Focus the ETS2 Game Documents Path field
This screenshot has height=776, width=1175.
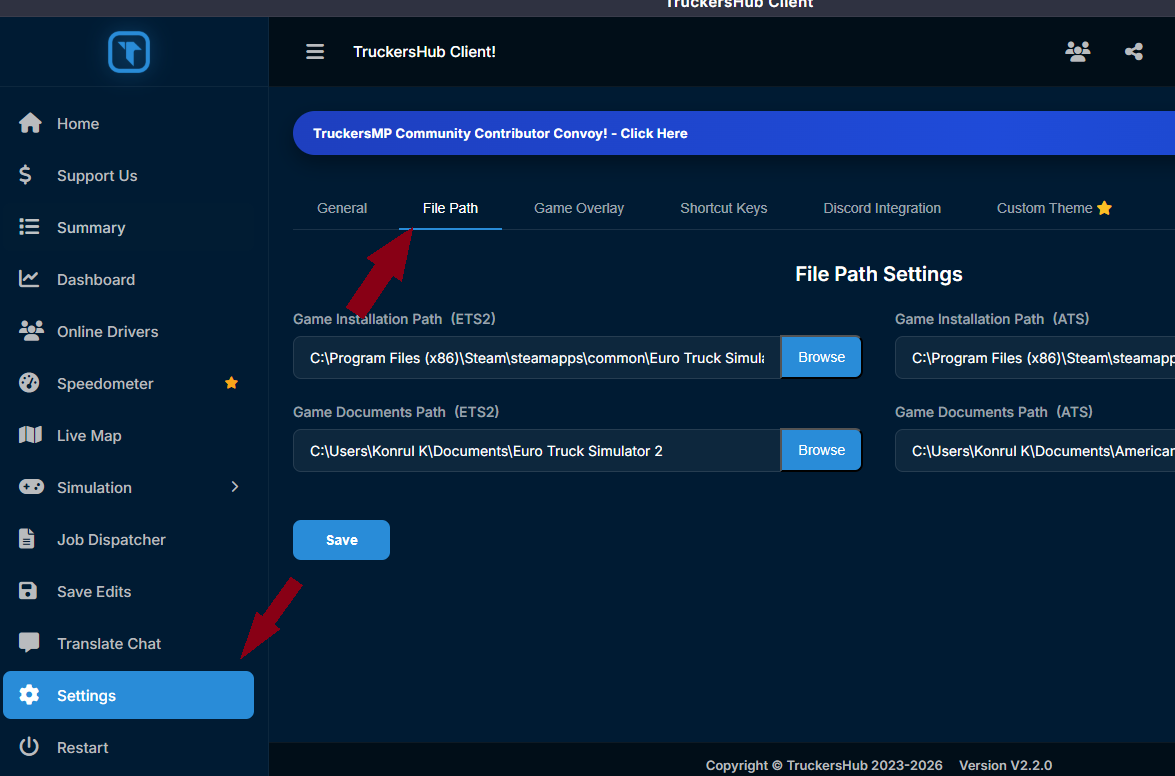tap(537, 450)
